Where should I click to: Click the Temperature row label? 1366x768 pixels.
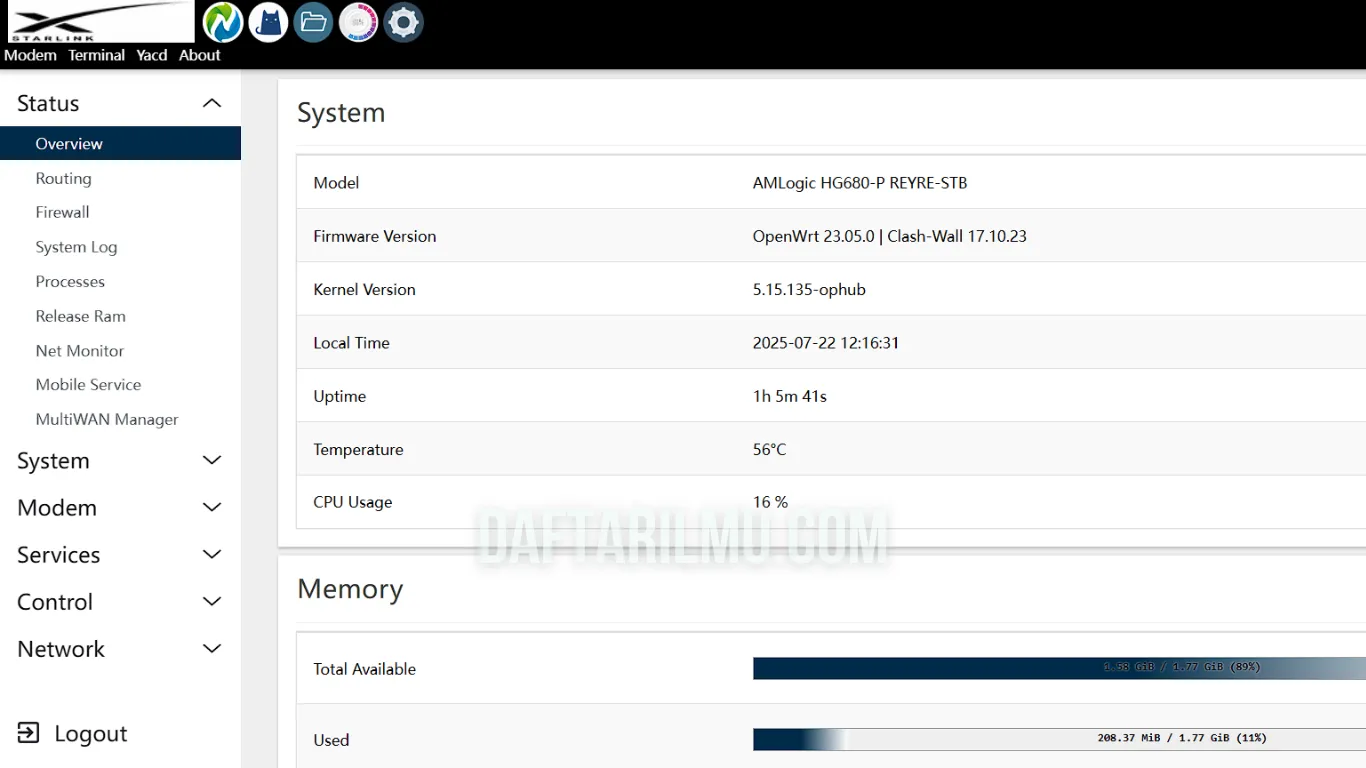[358, 449]
